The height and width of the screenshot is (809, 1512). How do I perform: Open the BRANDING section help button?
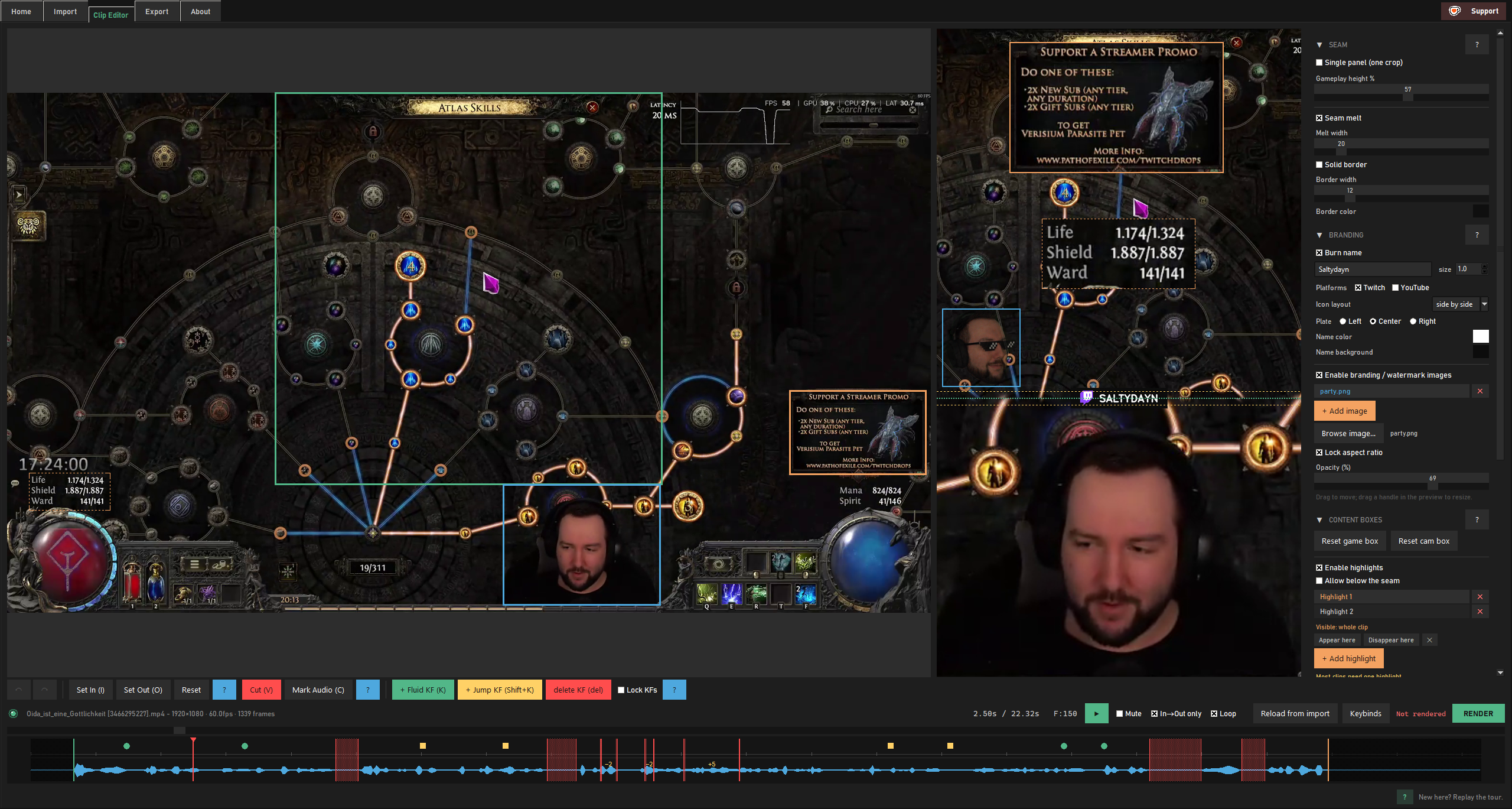[1477, 235]
